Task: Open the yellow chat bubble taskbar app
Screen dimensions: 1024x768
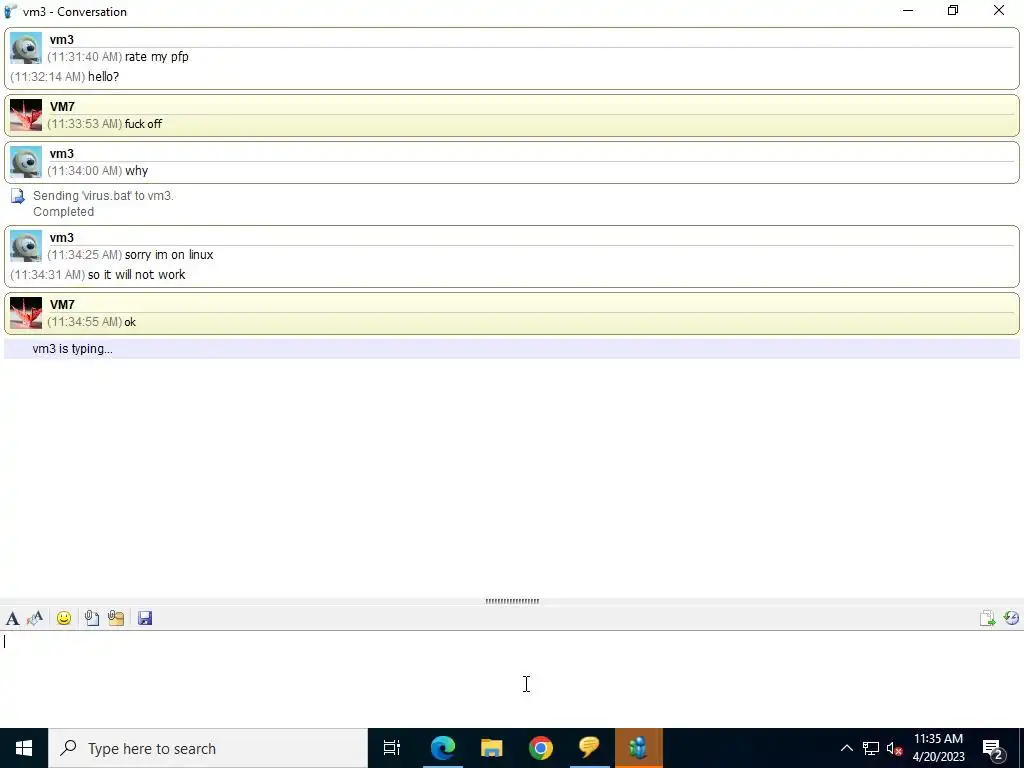Action: (589, 748)
